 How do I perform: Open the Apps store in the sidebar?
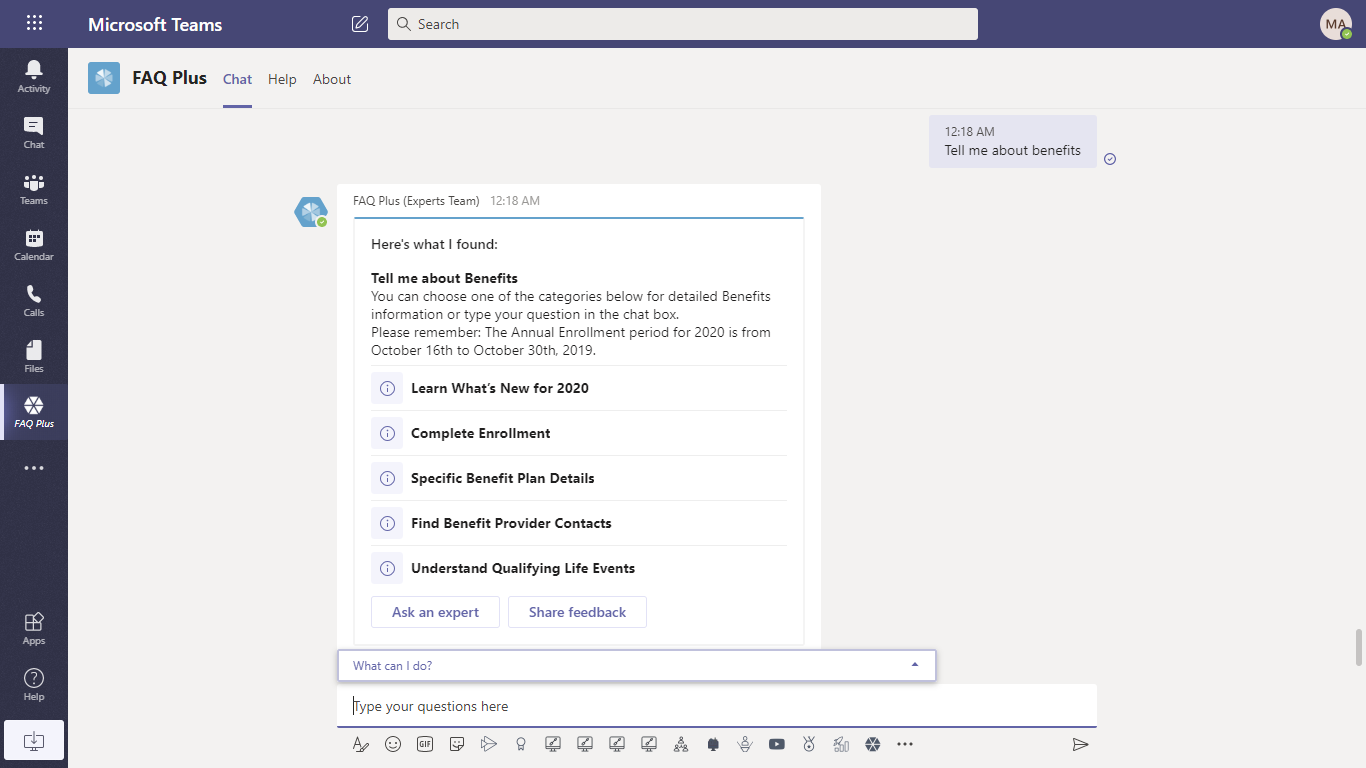[x=34, y=628]
